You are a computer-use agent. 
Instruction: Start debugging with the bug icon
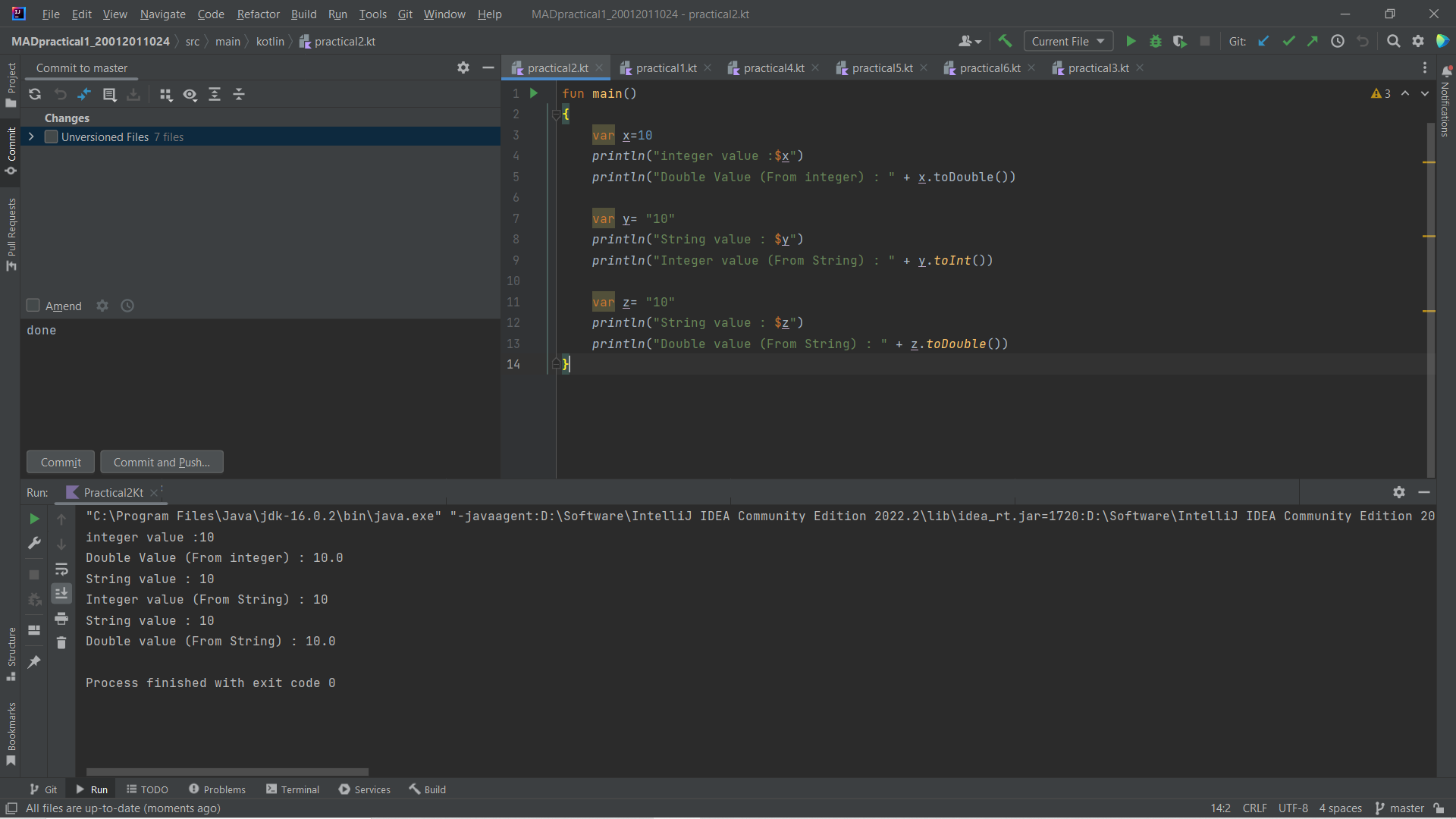(1156, 41)
